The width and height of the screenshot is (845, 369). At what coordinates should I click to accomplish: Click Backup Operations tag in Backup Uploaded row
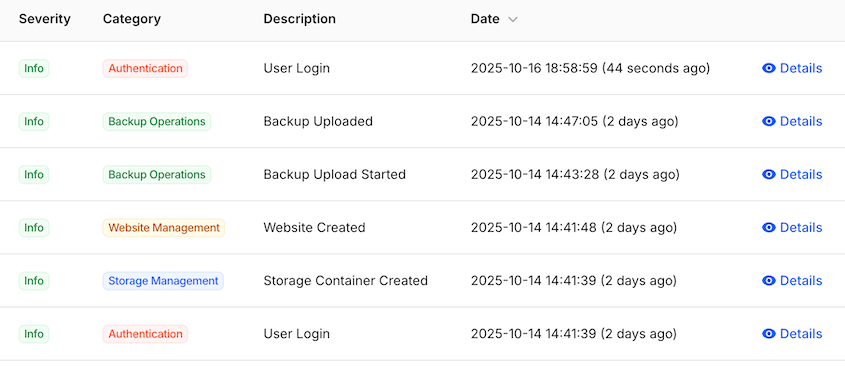[x=157, y=121]
